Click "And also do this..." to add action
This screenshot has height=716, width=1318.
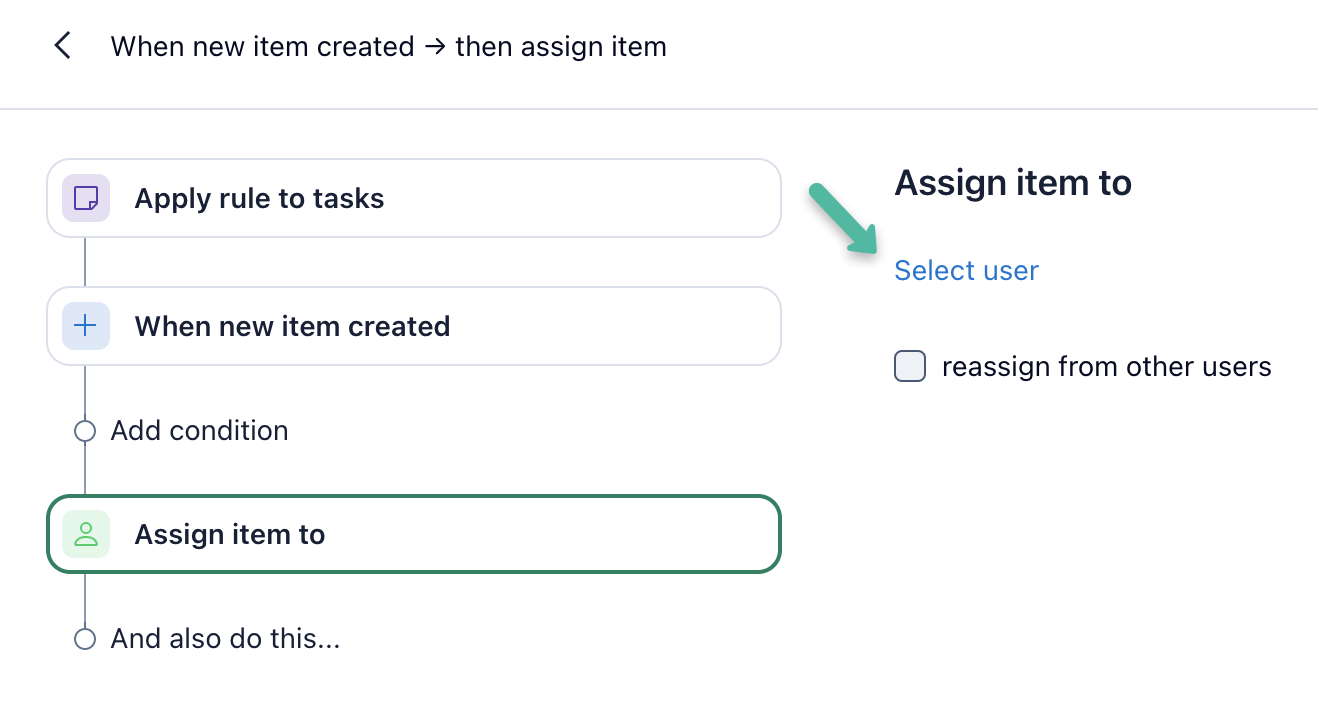pyautogui.click(x=225, y=639)
